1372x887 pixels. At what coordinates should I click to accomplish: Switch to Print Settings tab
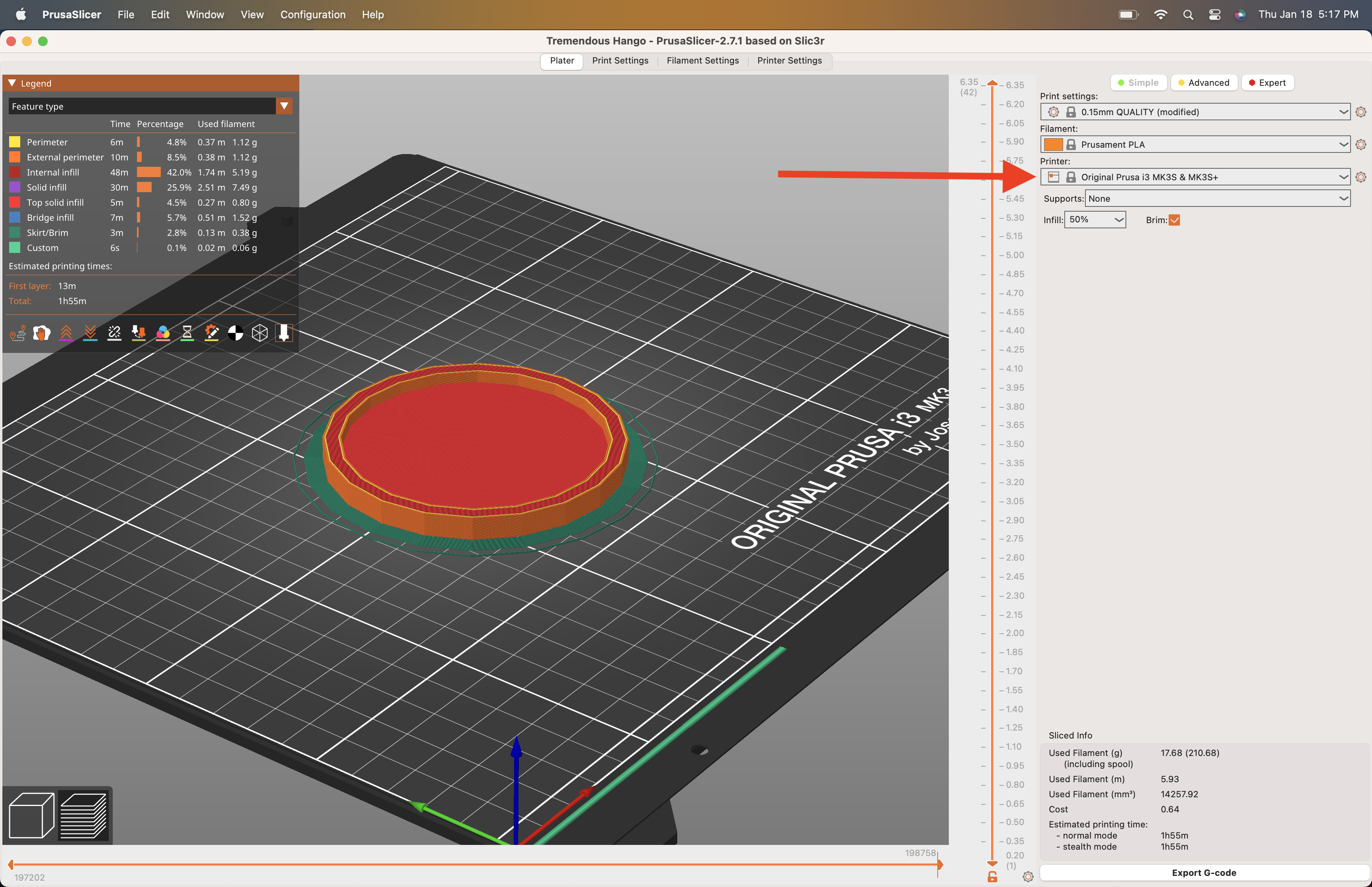pyautogui.click(x=620, y=60)
